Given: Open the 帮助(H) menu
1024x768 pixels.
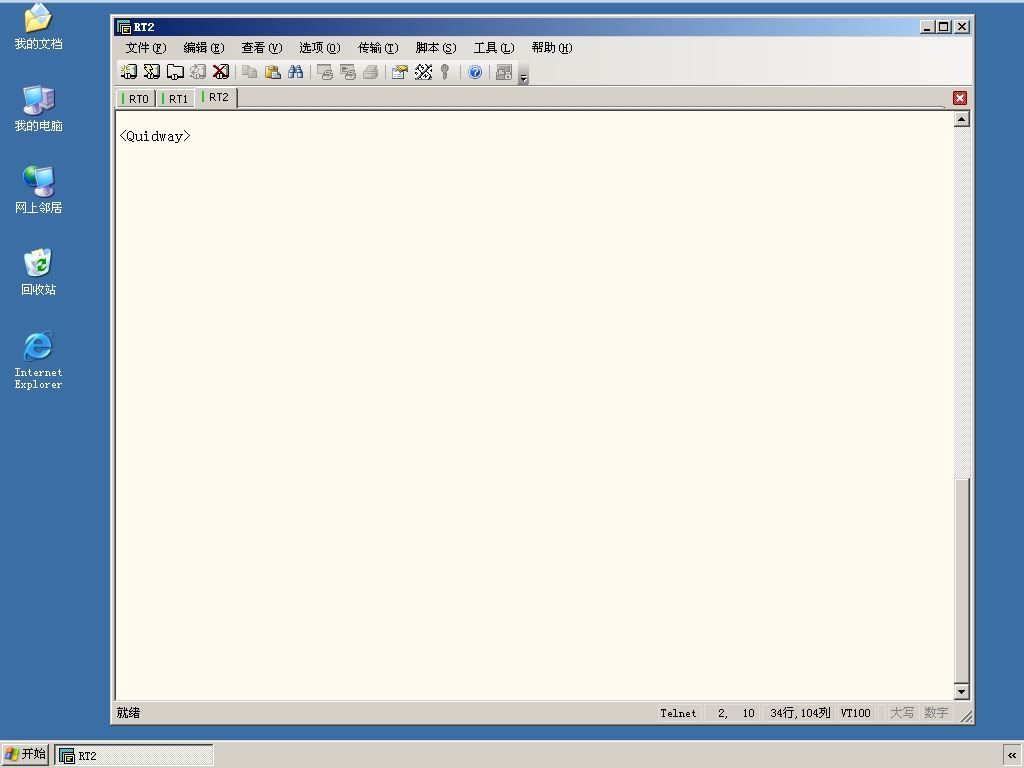Looking at the screenshot, I should [552, 48].
